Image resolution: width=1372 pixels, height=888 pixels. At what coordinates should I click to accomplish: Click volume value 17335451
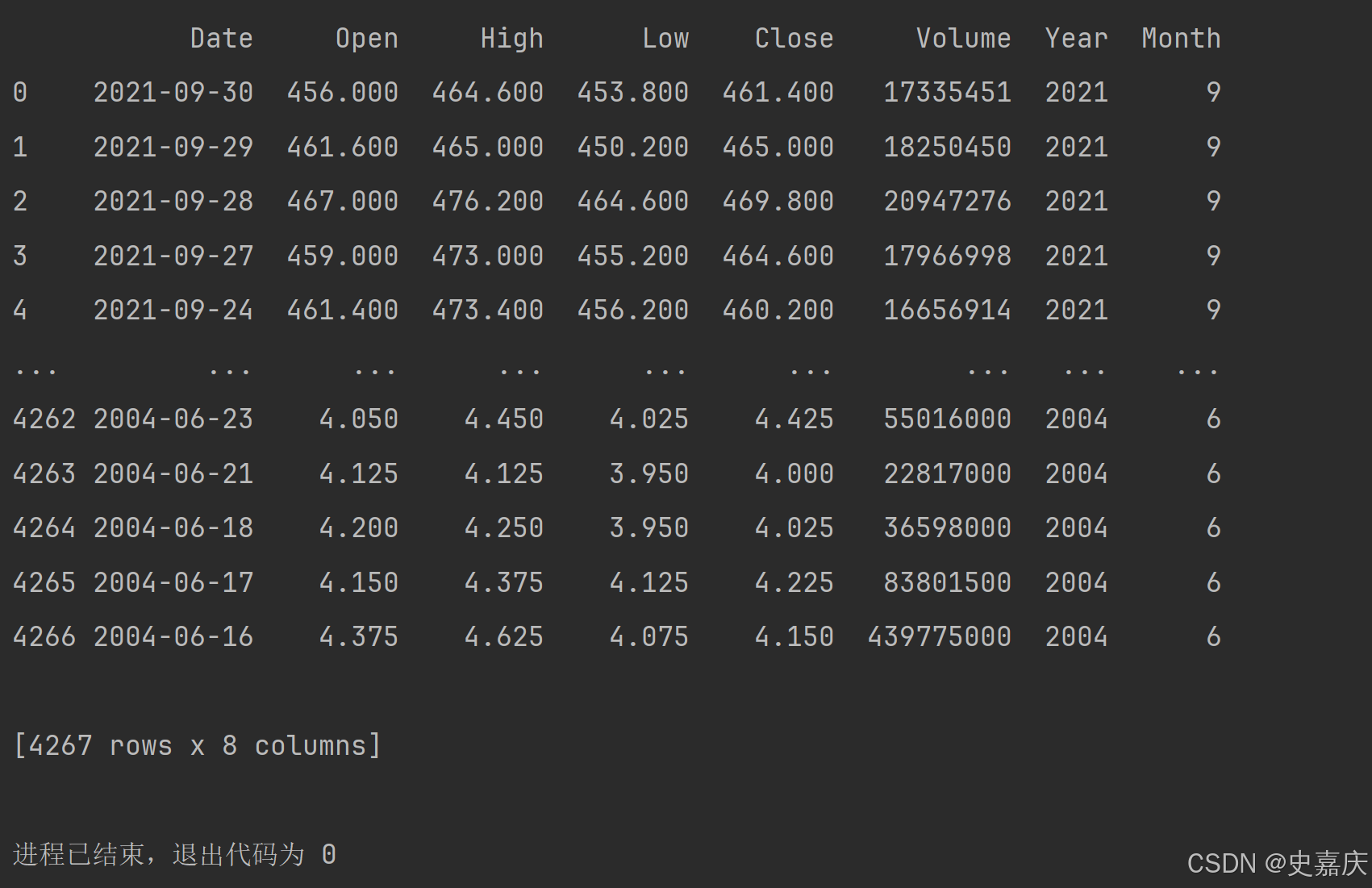948,92
